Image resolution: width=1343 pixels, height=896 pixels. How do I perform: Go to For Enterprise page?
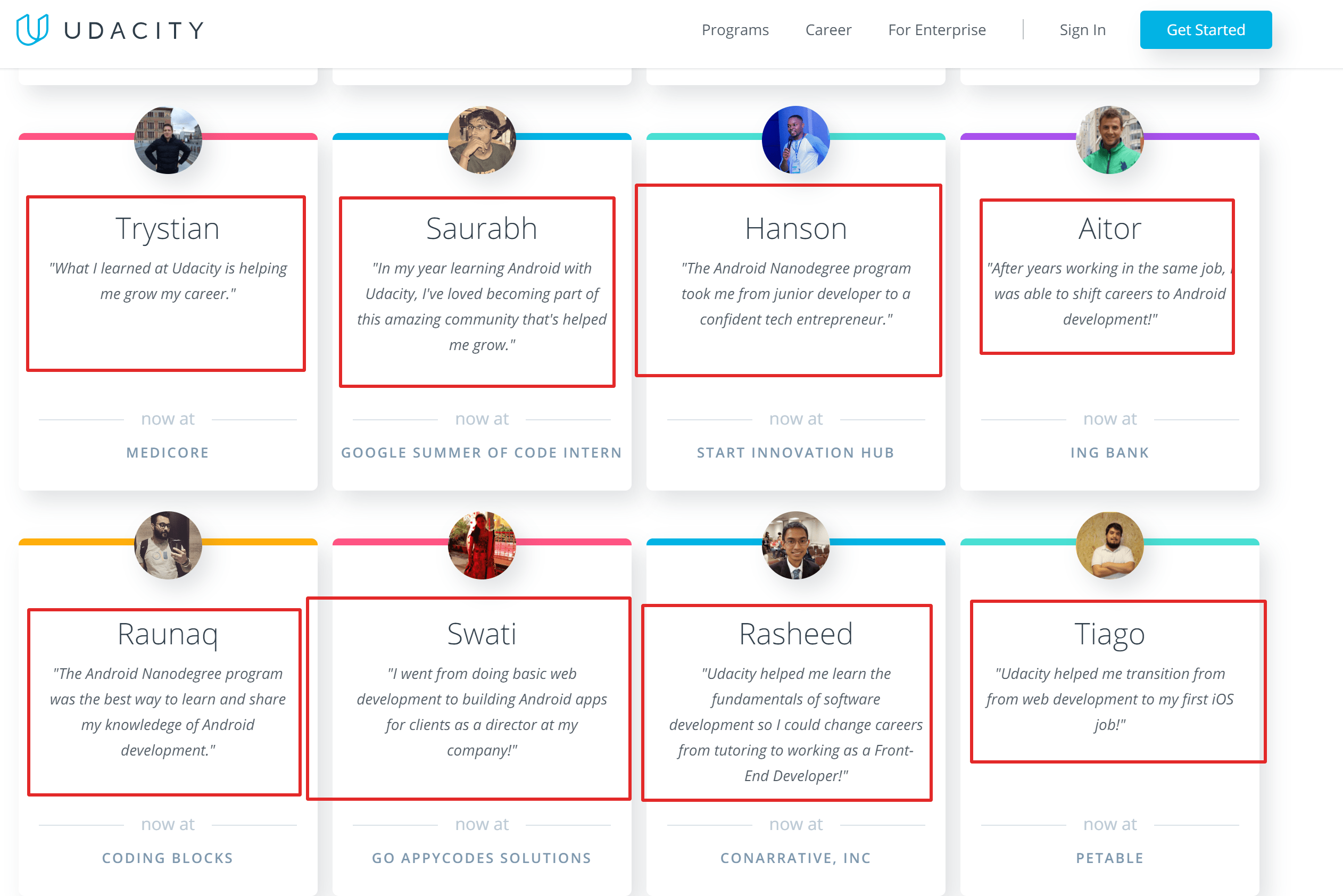pos(936,30)
